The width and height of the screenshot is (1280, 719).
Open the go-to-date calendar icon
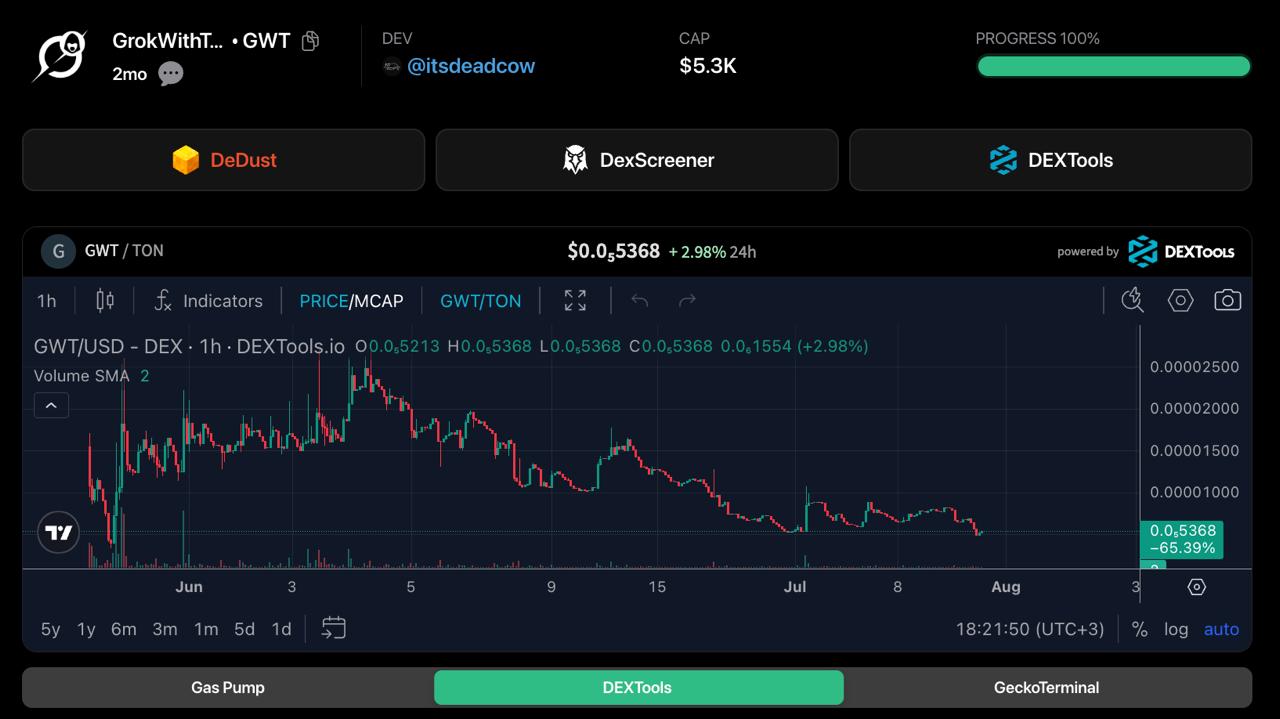pos(334,628)
